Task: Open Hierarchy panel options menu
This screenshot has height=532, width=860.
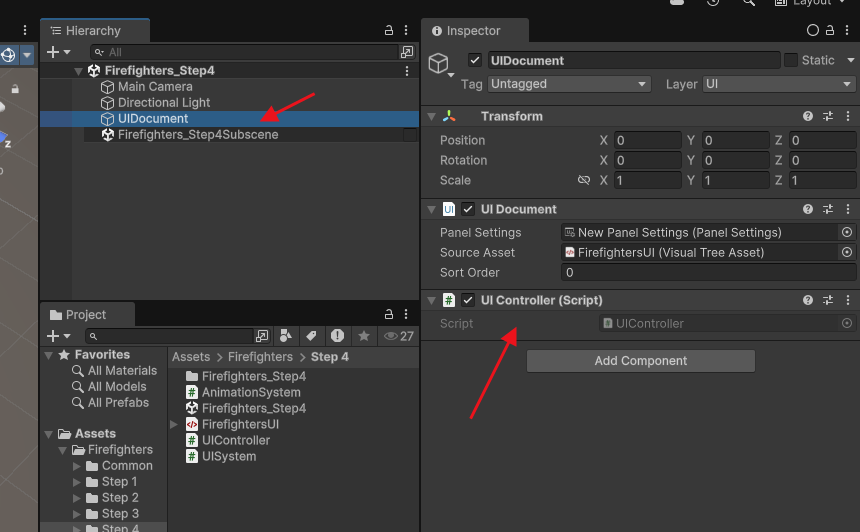Action: pos(406,30)
